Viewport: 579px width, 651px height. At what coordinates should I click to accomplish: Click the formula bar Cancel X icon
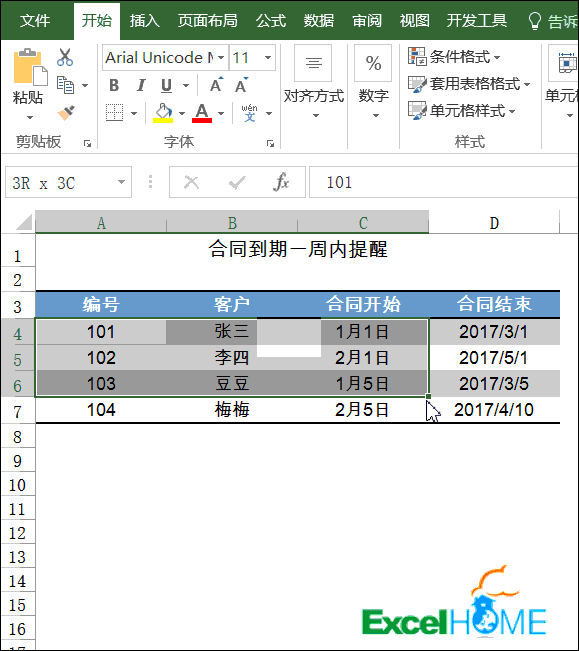point(191,182)
